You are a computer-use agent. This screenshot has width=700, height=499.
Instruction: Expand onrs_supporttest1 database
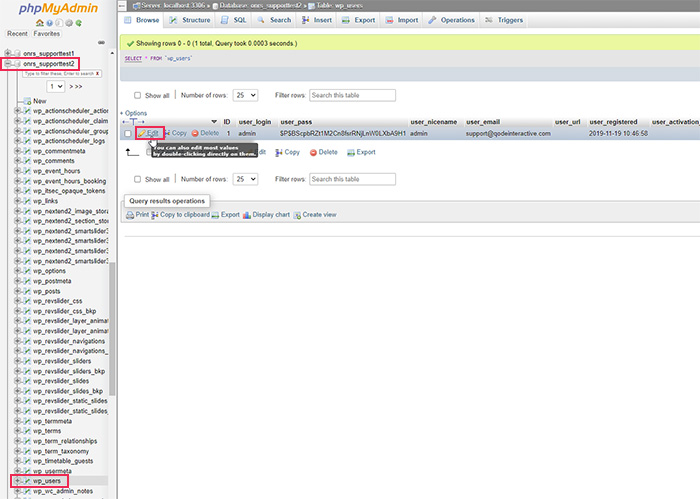tap(8, 53)
